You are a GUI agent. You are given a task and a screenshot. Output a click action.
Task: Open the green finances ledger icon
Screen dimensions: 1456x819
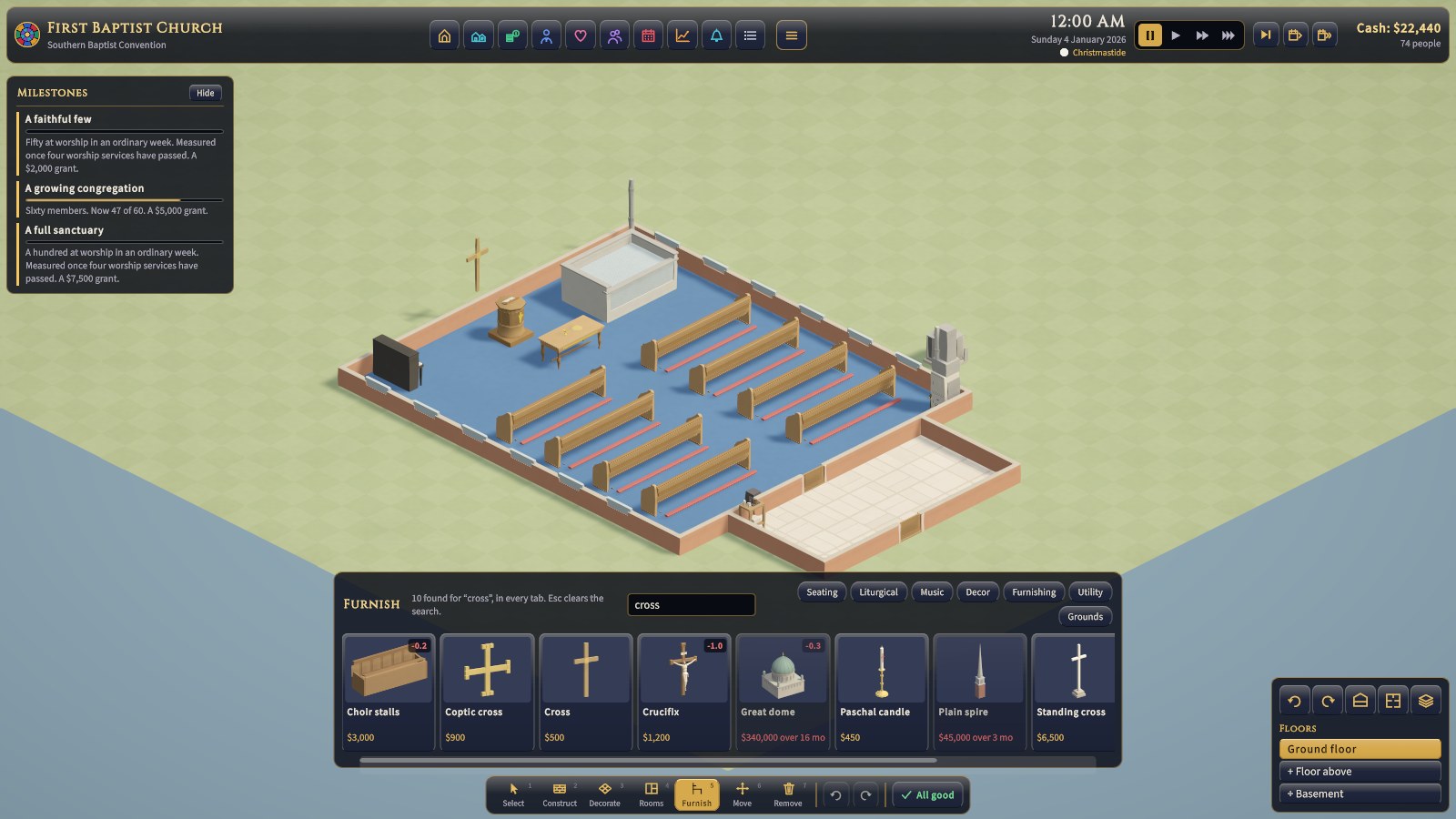(512, 35)
